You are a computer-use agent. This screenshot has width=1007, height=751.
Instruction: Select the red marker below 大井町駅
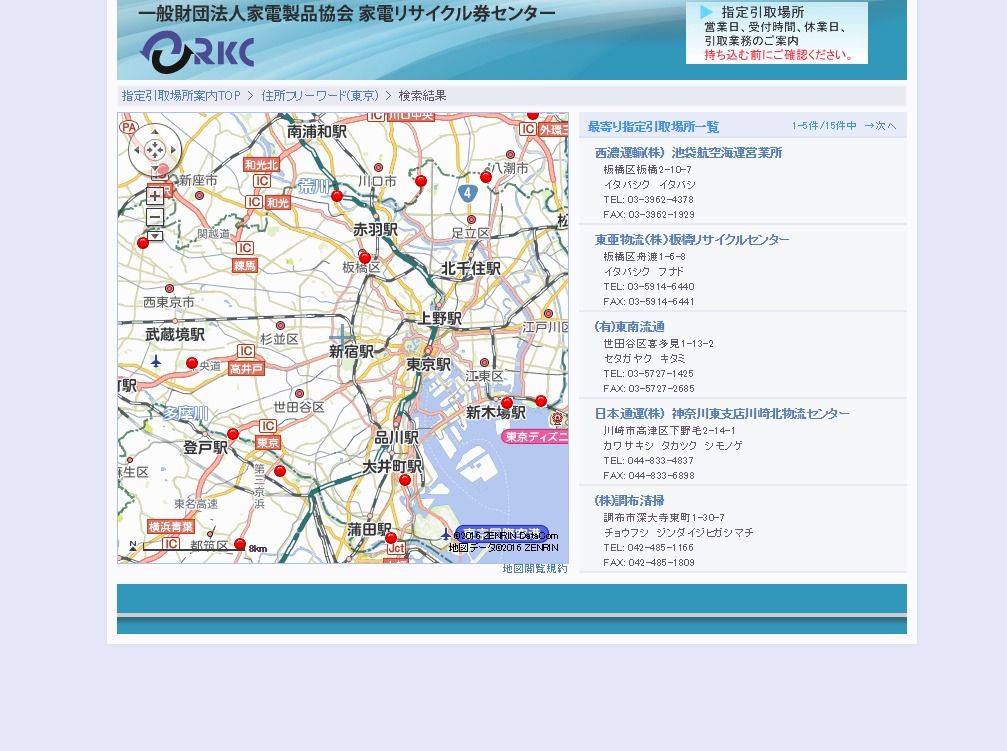pyautogui.click(x=405, y=480)
